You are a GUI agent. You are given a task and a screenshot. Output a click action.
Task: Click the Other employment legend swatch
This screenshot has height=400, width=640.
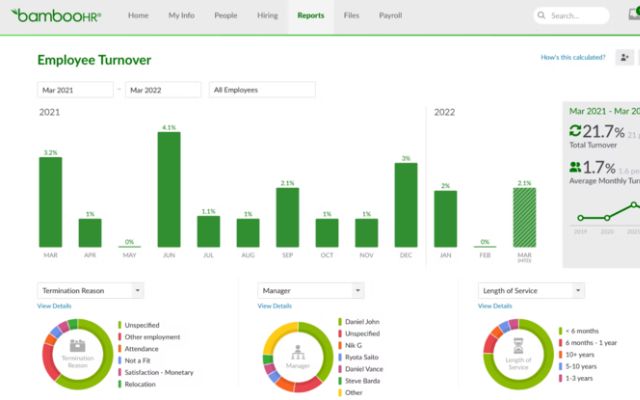click(120, 337)
